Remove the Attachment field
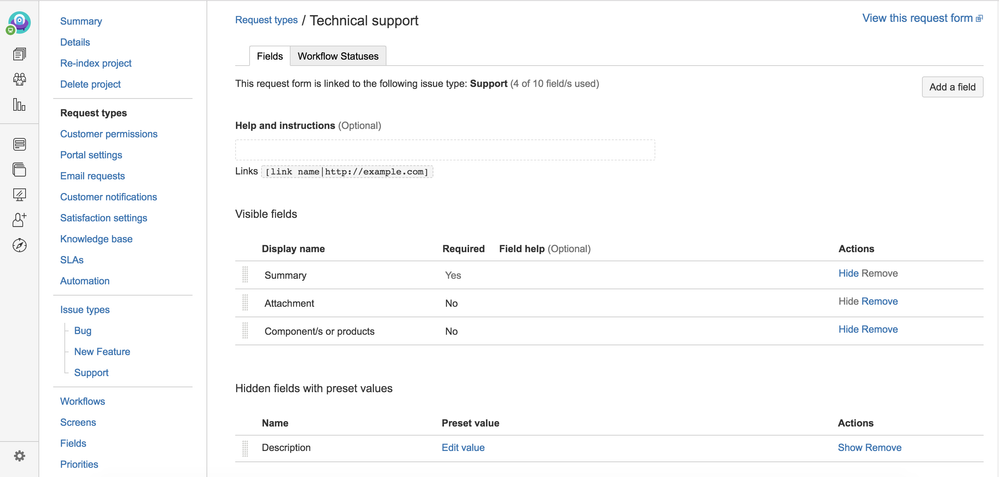The image size is (999, 477). pyautogui.click(x=880, y=301)
